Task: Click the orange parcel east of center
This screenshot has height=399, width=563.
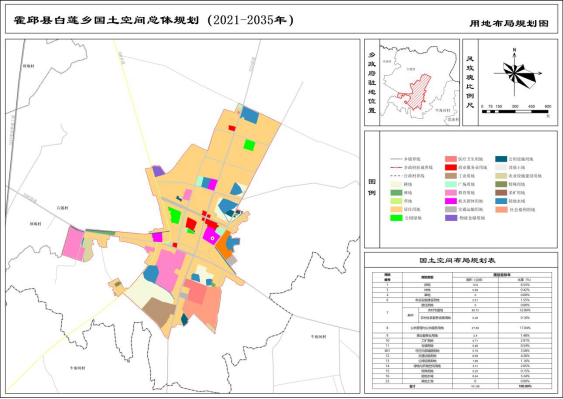Action: coord(225,245)
